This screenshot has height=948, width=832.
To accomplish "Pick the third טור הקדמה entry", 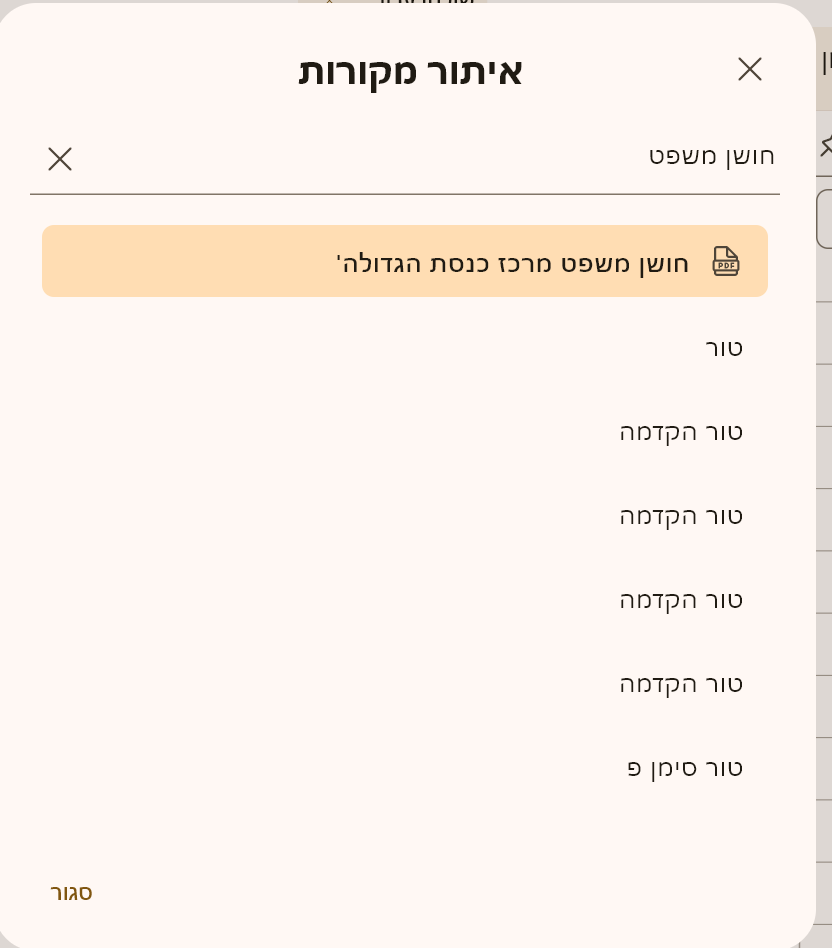I will (x=681, y=600).
